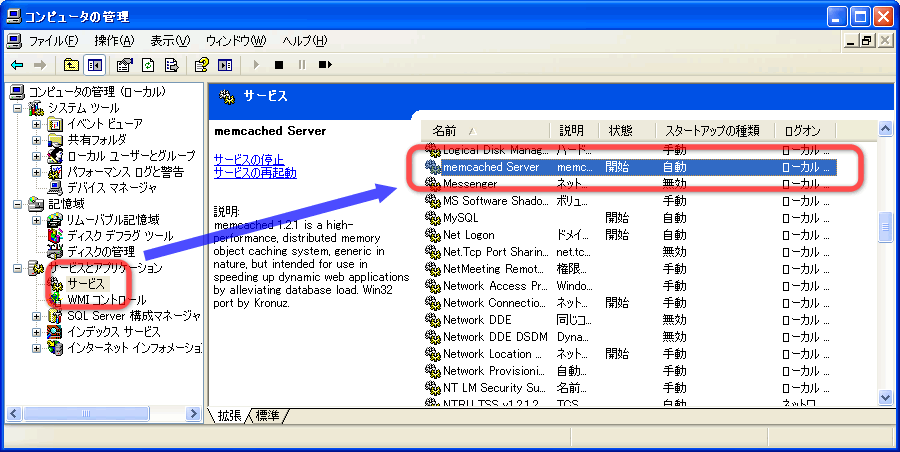Expand the リムーバブル記憶域 node
900x452 pixels.
pos(37,221)
